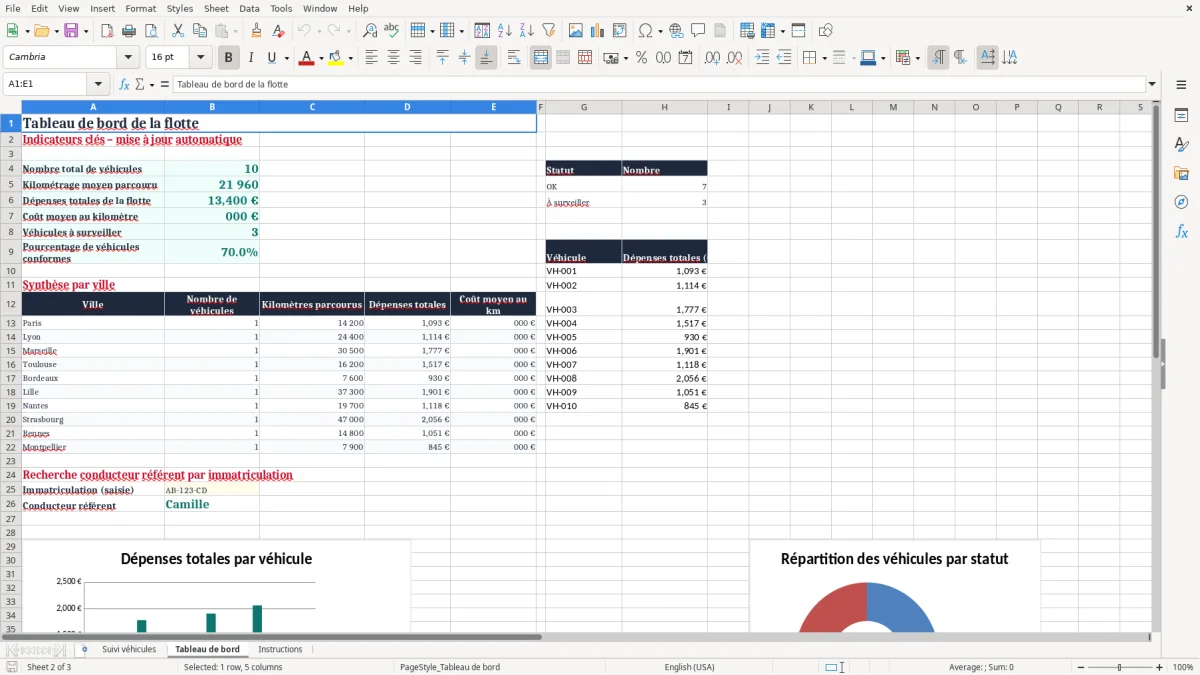Click the Increase Indent icon
The height and width of the screenshot is (675, 1200).
coord(763,58)
